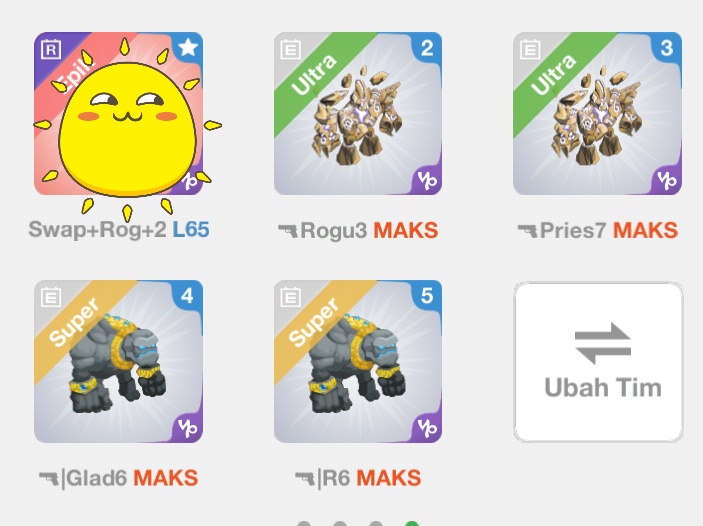The image size is (703, 526).
Task: Tap gun icon beside Rogu3 name
Action: coord(287,231)
